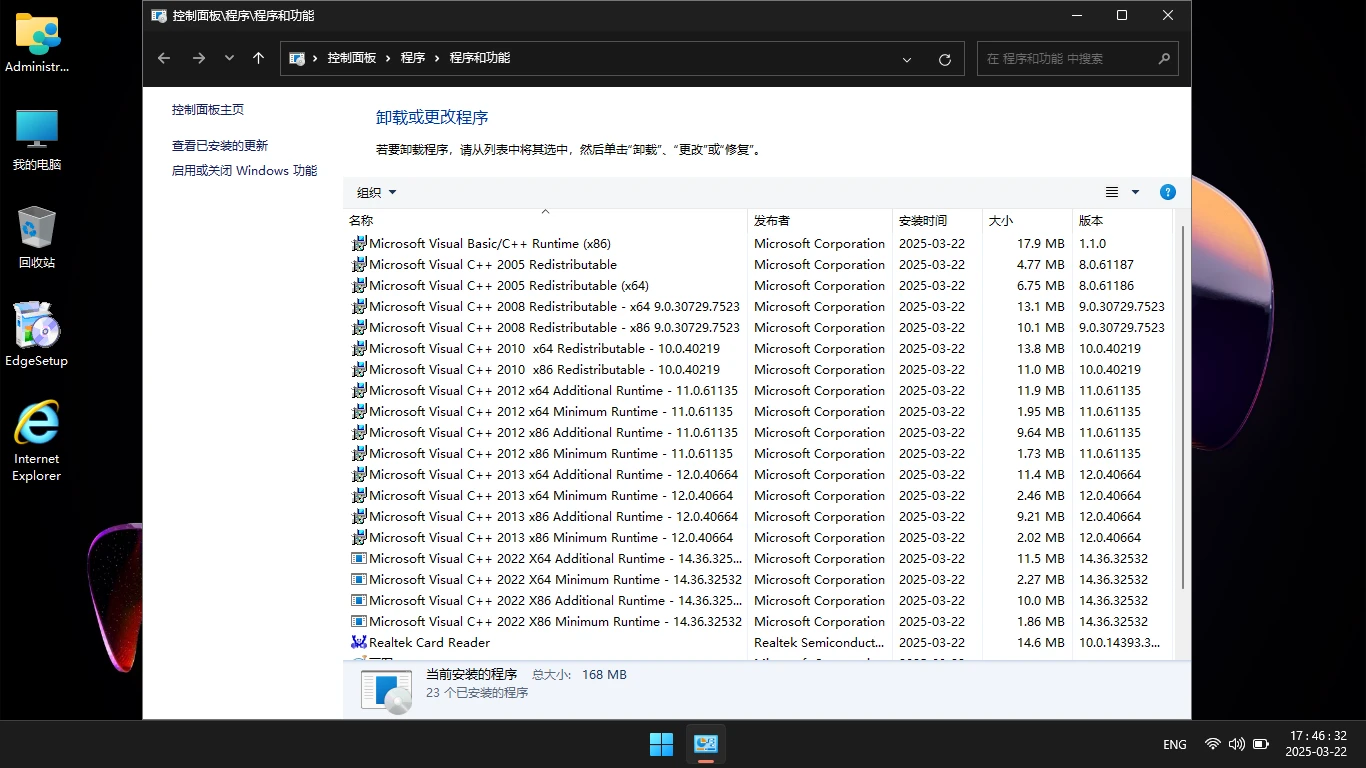Viewport: 1366px width, 768px height.
Task: Sort by 发布者 column header
Action: [820, 221]
